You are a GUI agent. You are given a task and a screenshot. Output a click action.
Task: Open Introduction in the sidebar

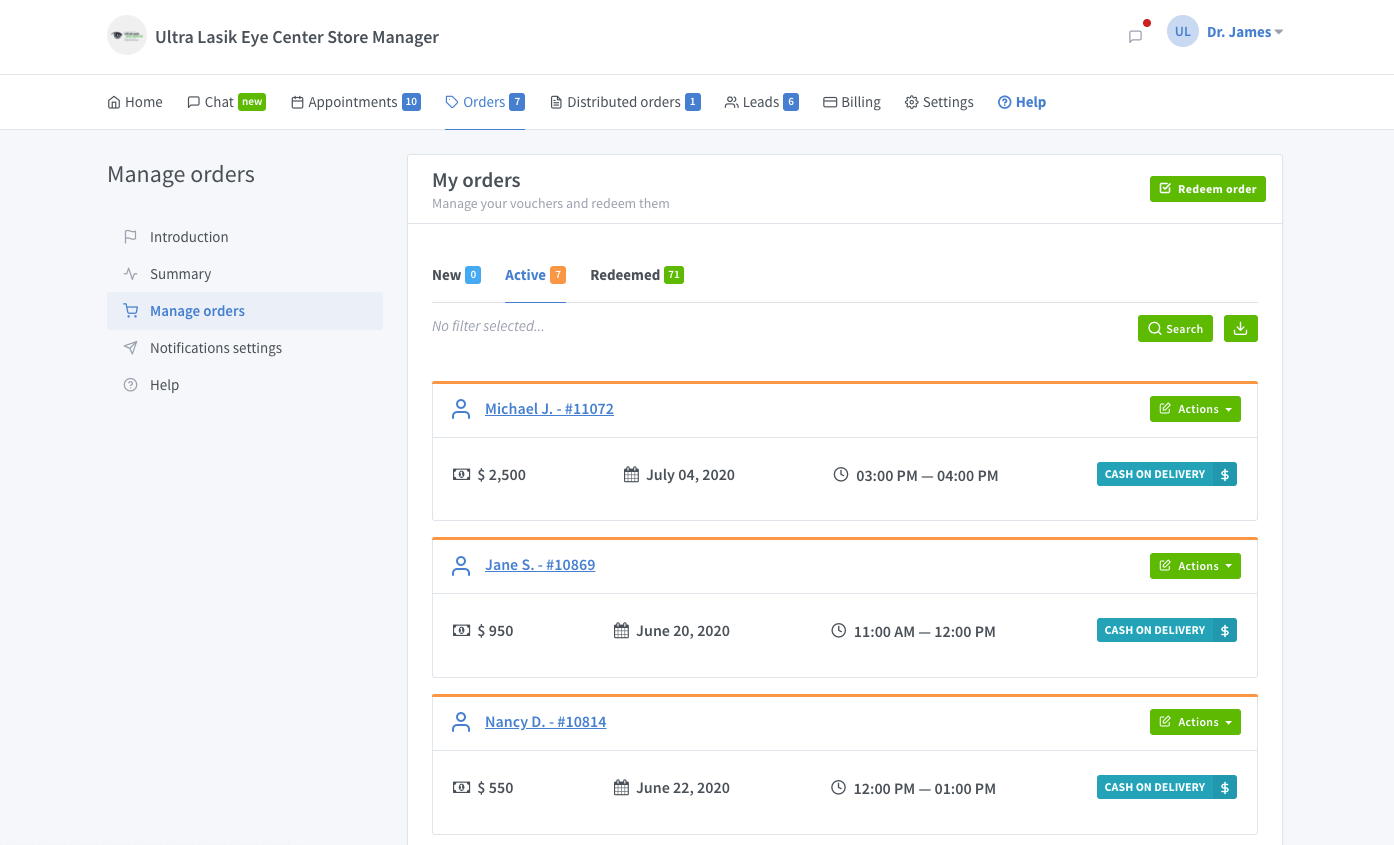[x=245, y=237]
